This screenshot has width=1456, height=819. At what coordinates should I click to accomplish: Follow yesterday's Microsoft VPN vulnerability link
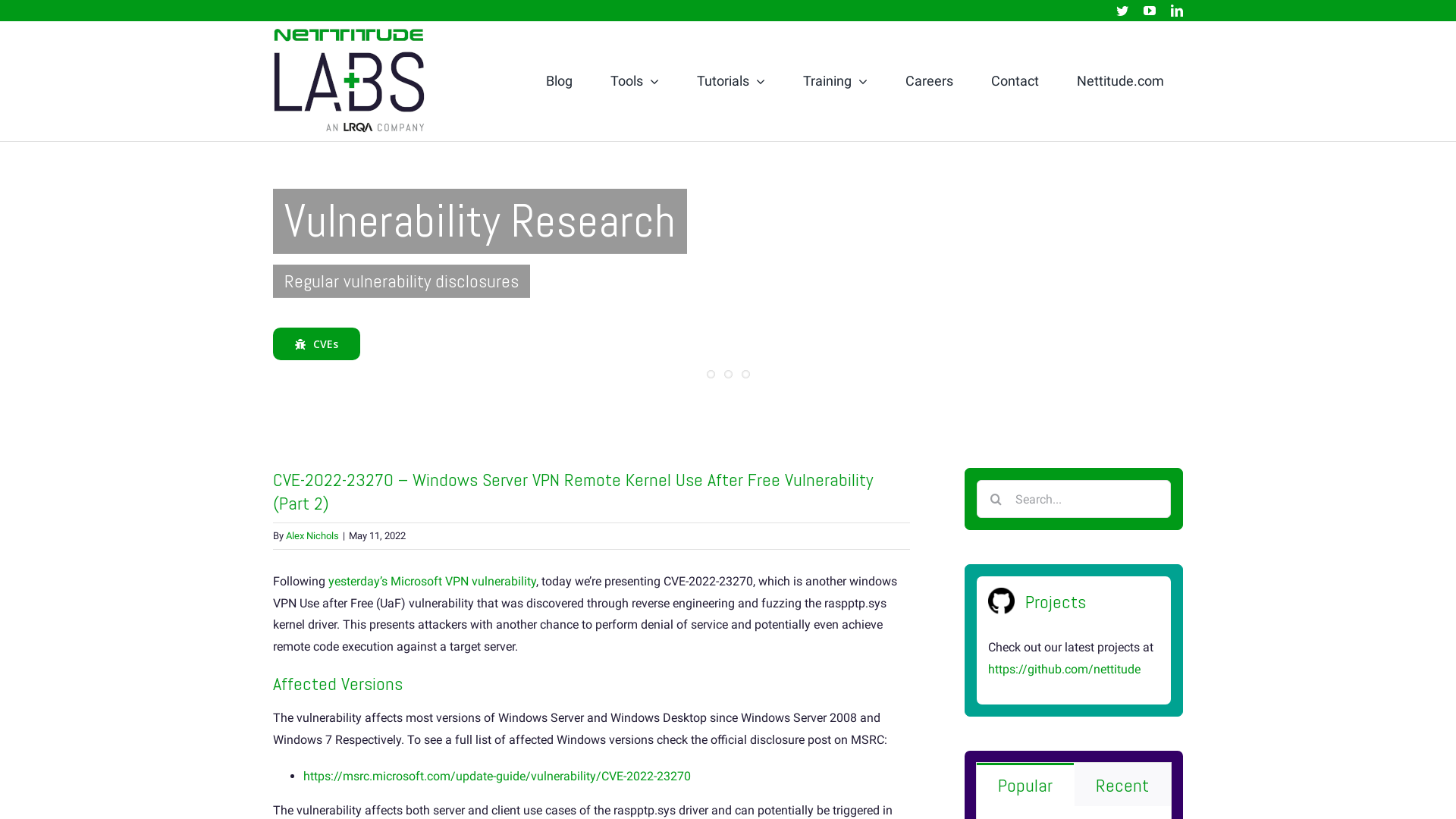coord(432,581)
